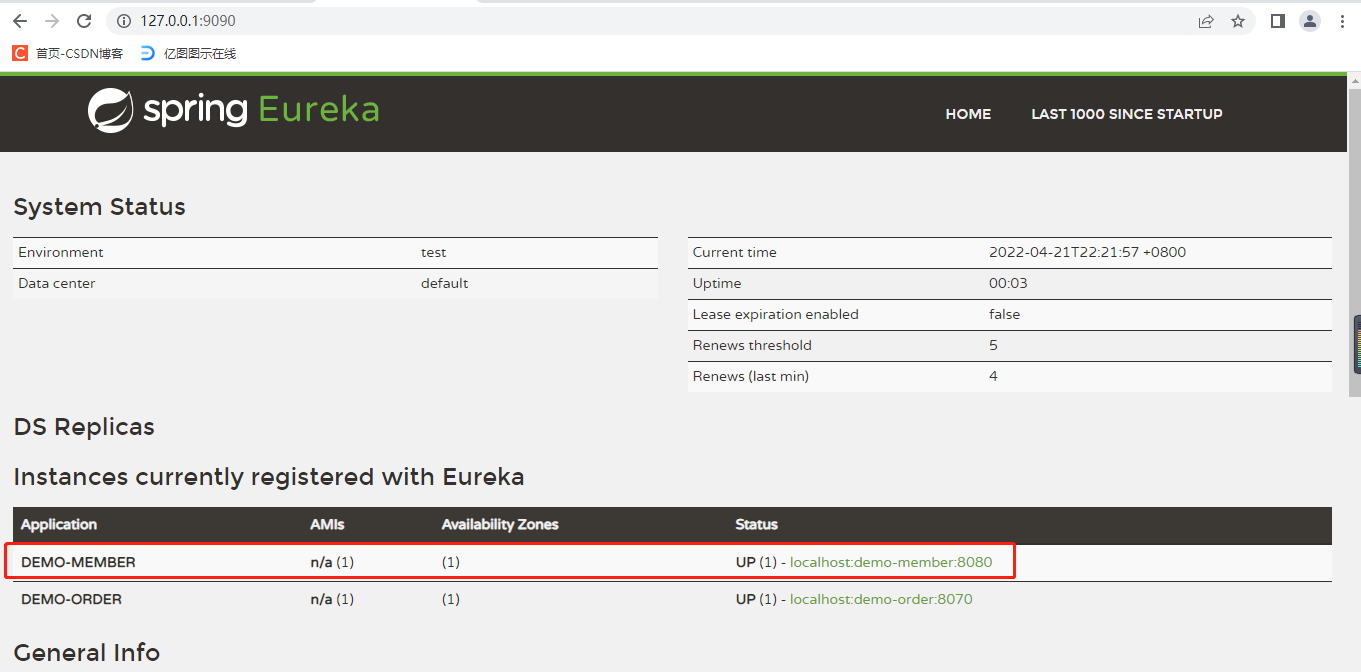Share this page icon in address bar
The image size is (1361, 672).
(1206, 21)
